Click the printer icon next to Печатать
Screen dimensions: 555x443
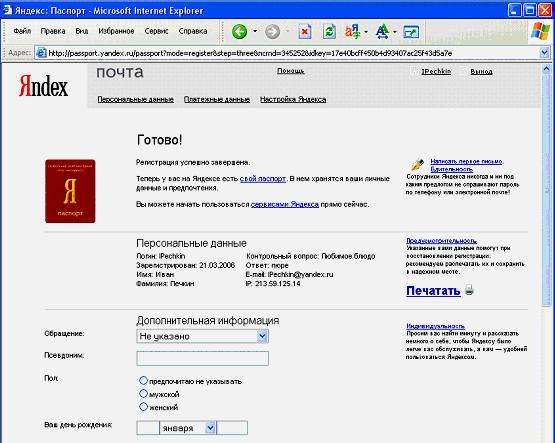click(469, 290)
